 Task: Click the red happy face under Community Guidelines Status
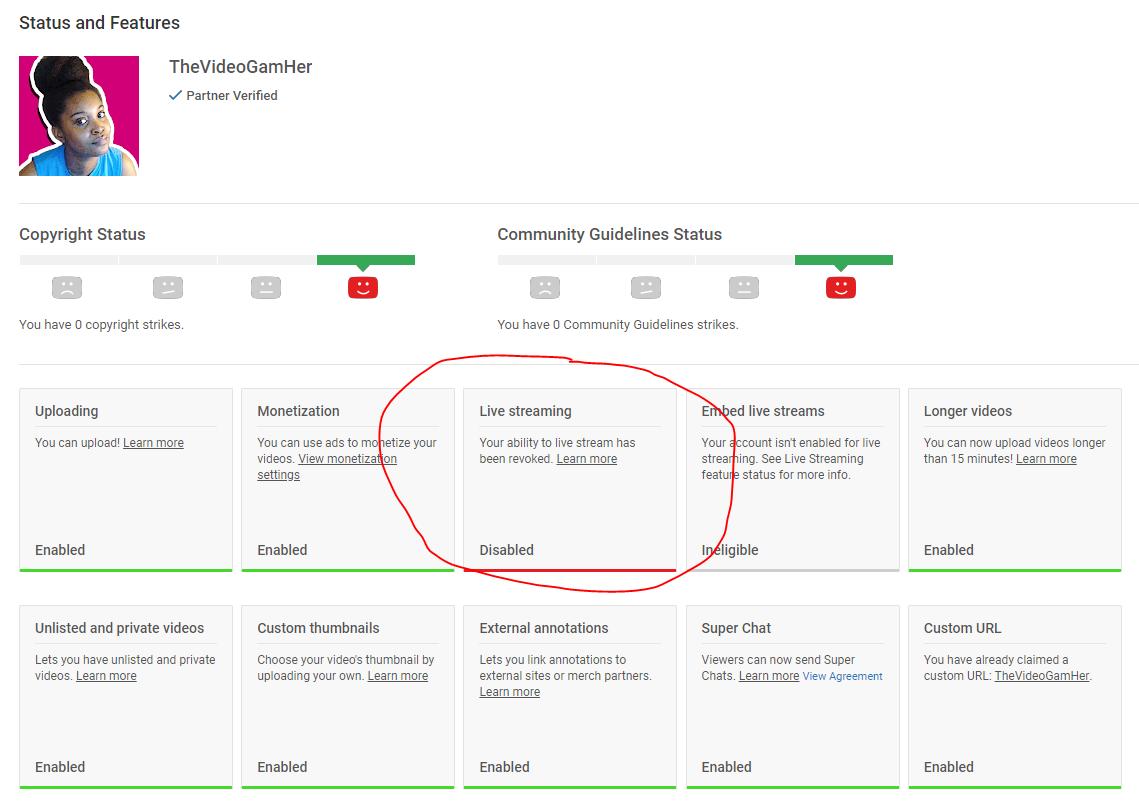click(840, 288)
